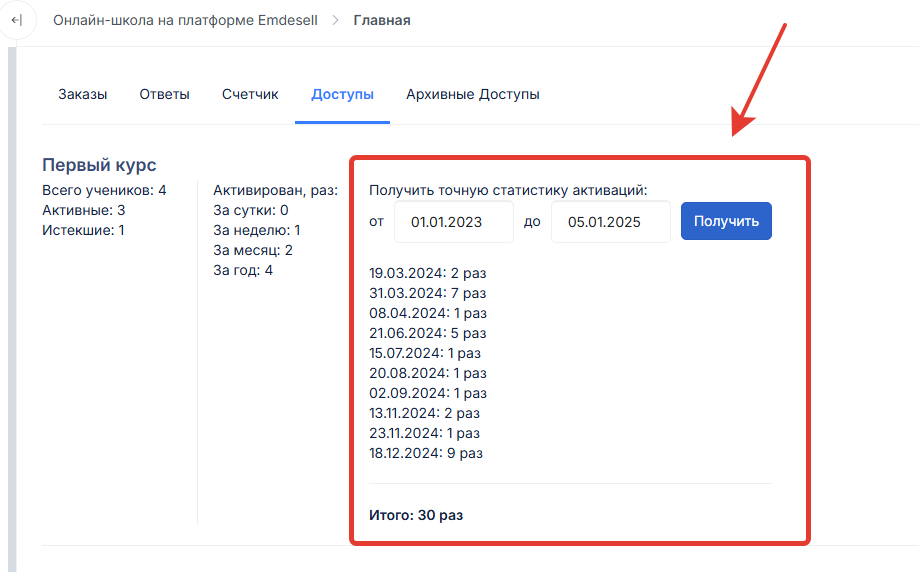Open the Онлайн-школа на платформе Emdesell breadcrumb
The width and height of the screenshot is (919, 572).
[x=185, y=20]
